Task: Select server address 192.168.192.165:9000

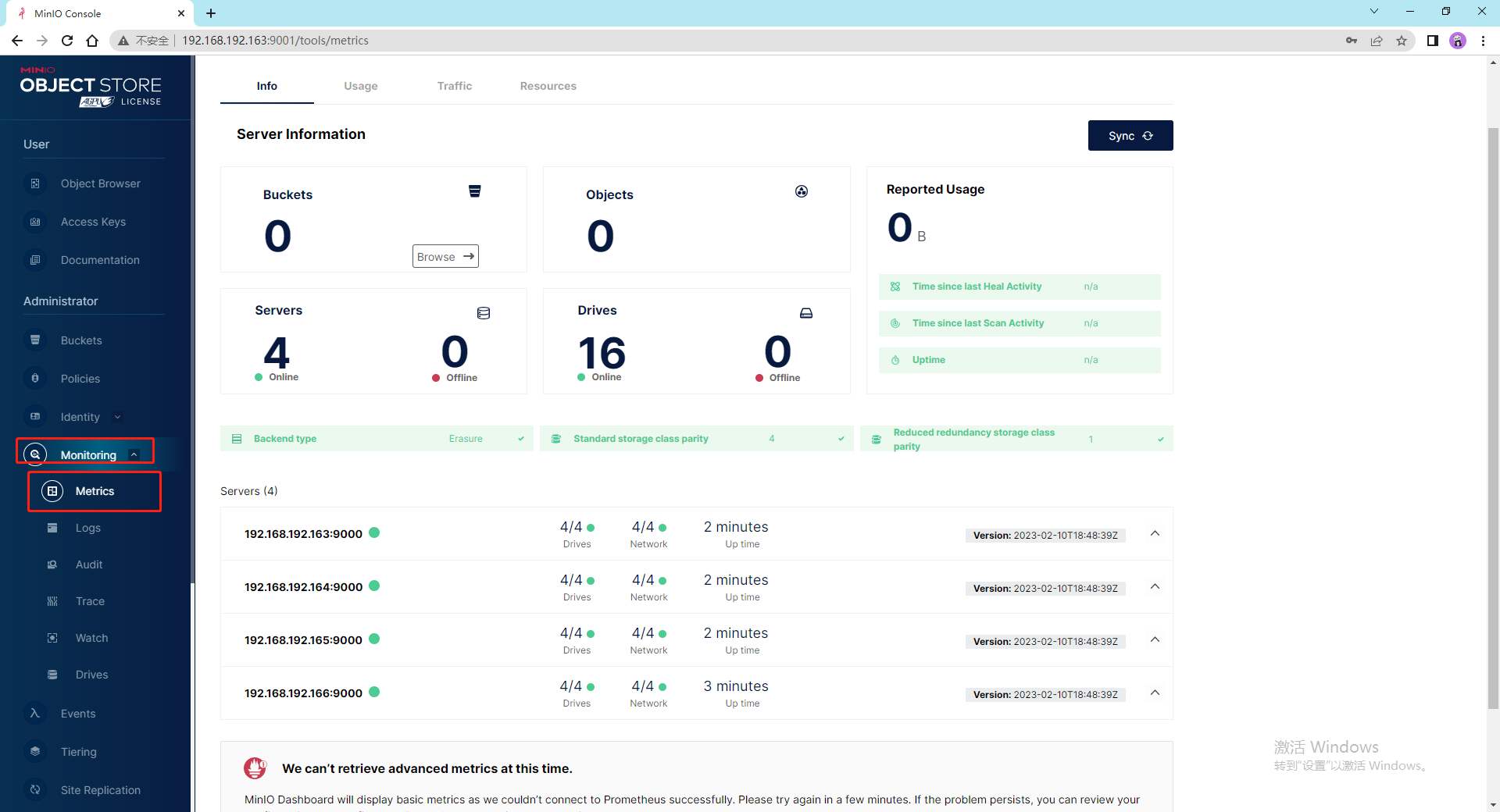Action: pyautogui.click(x=303, y=640)
